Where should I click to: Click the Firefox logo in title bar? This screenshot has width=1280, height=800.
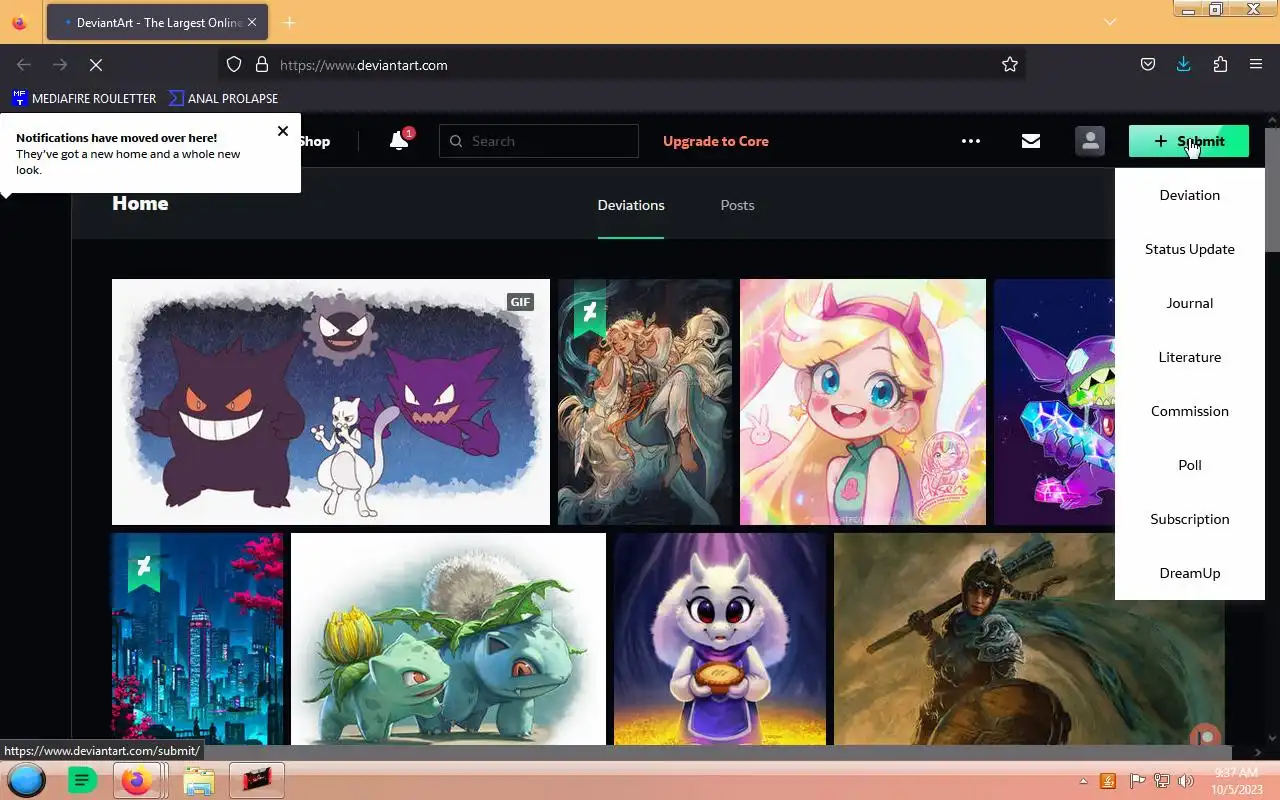click(18, 22)
